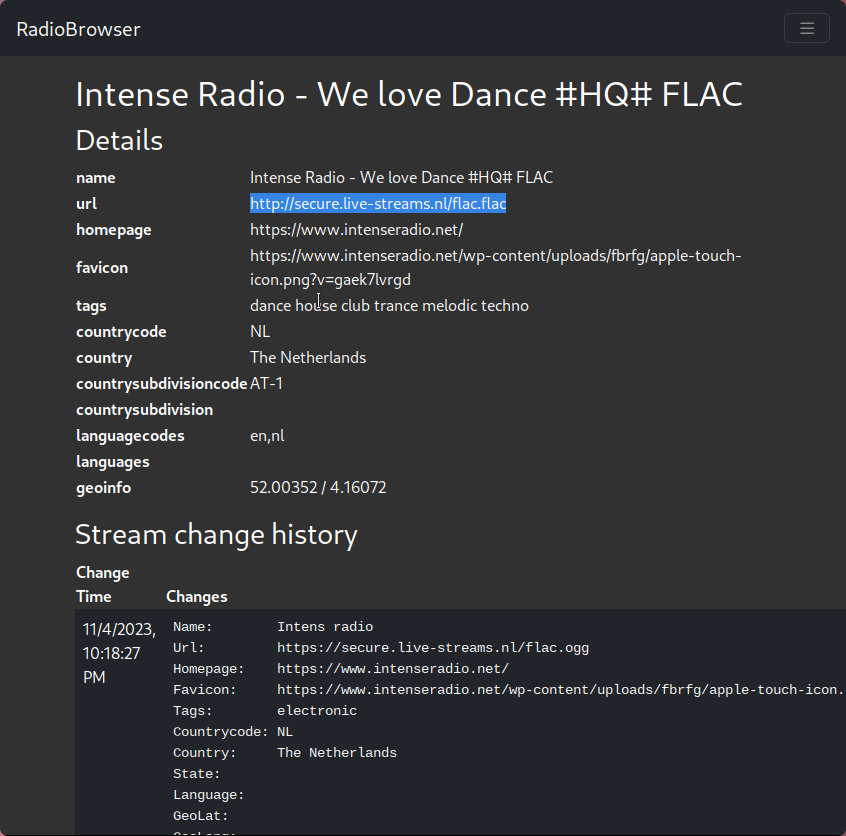846x836 pixels.
Task: Click history Country value The Netherlands
Action: pos(337,753)
